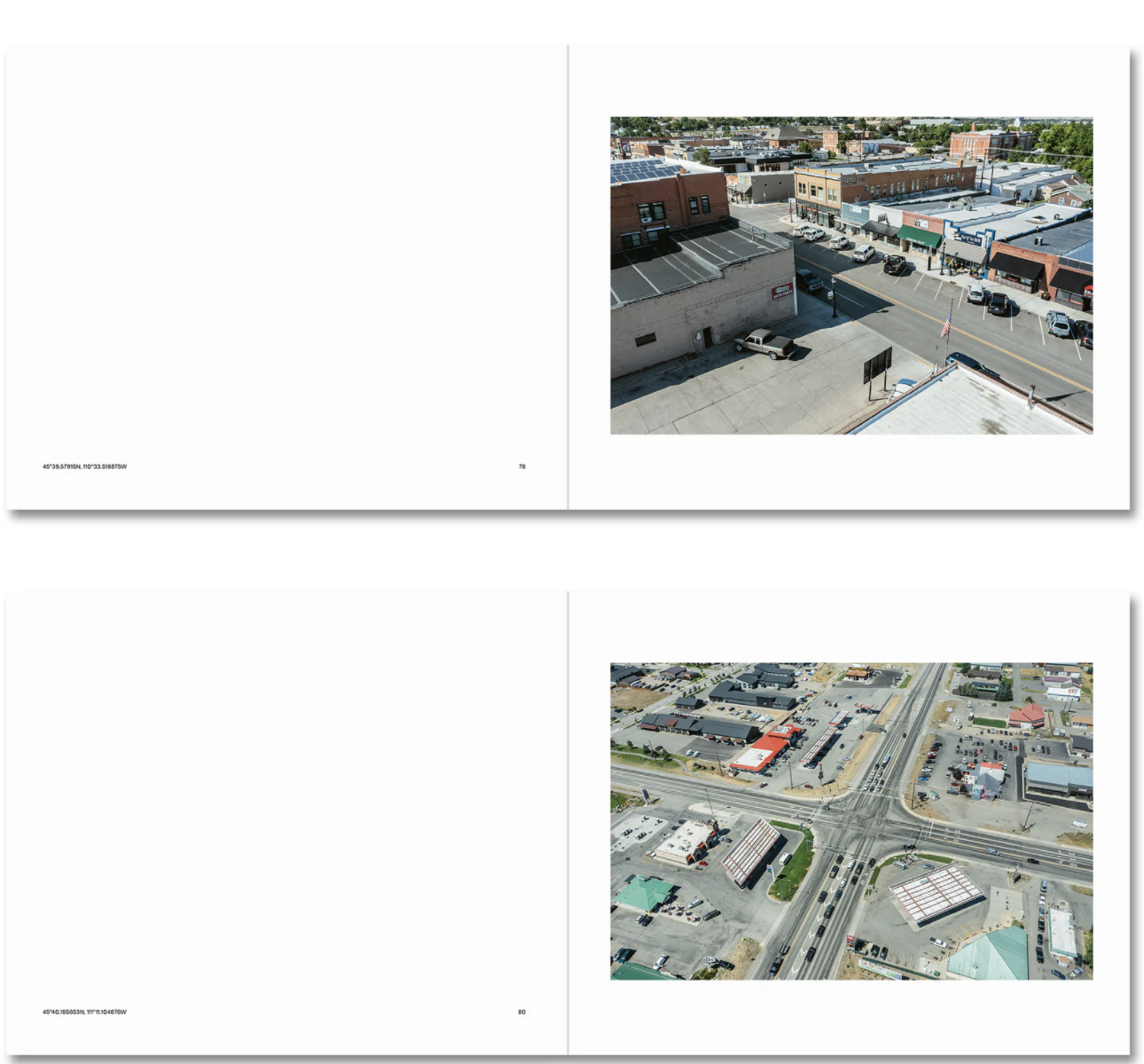Click the green storefront awning
Image resolution: width=1144 pixels, height=1064 pixels.
tap(919, 237)
